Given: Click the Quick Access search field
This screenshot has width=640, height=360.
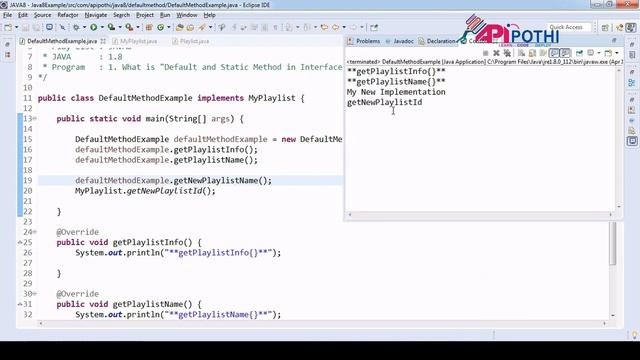Looking at the screenshot, I should (569, 27).
